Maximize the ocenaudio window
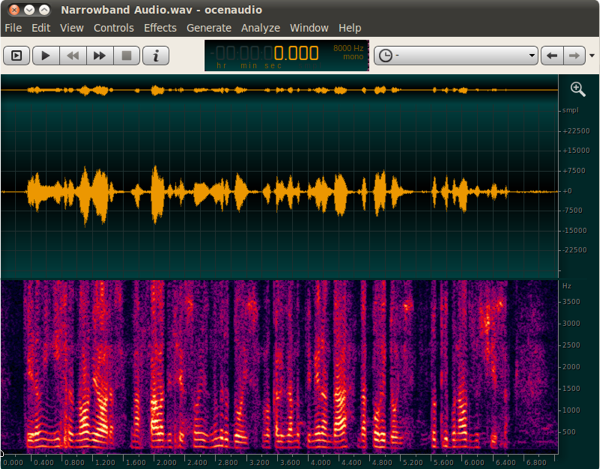Screen dimensions: 600x469 click(x=44, y=10)
